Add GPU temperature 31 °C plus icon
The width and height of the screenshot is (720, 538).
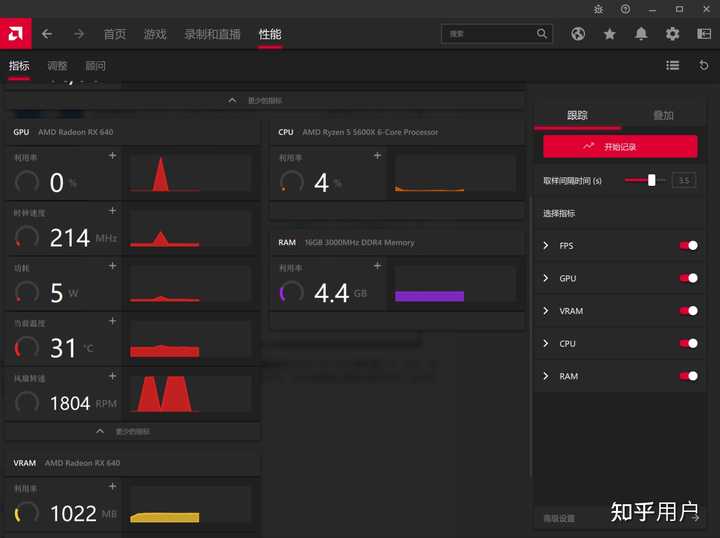[112, 321]
